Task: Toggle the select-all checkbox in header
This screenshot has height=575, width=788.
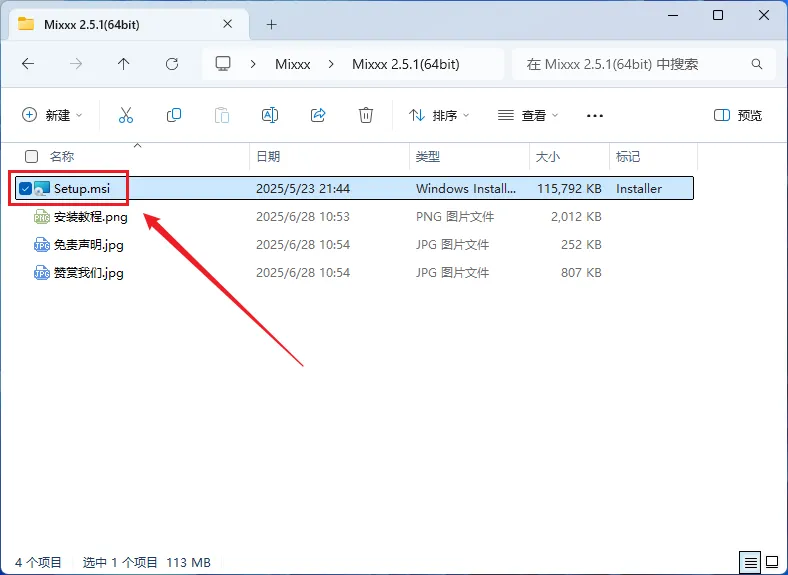Action: pos(32,156)
